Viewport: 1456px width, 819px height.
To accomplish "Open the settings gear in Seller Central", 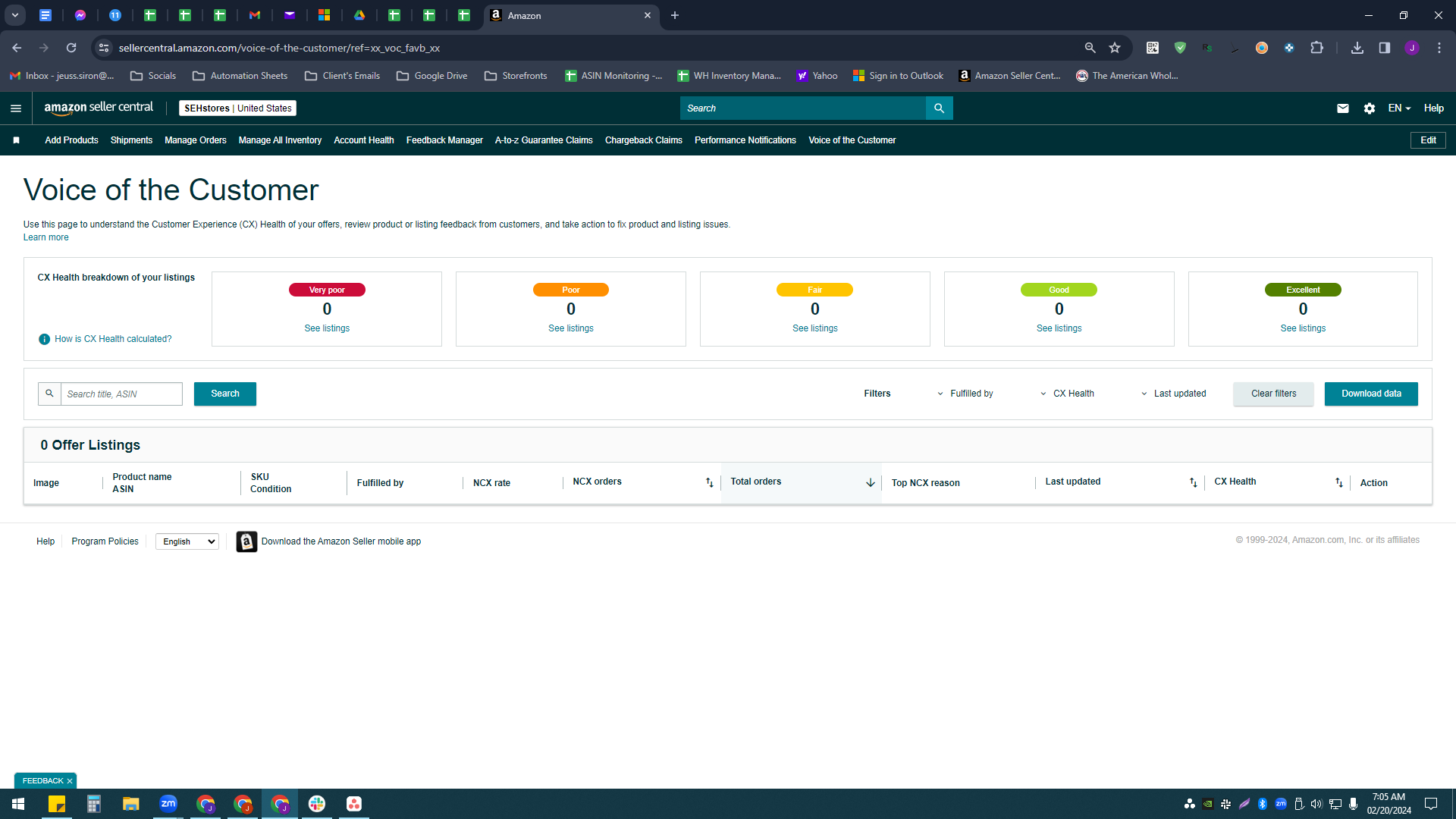I will 1369,108.
